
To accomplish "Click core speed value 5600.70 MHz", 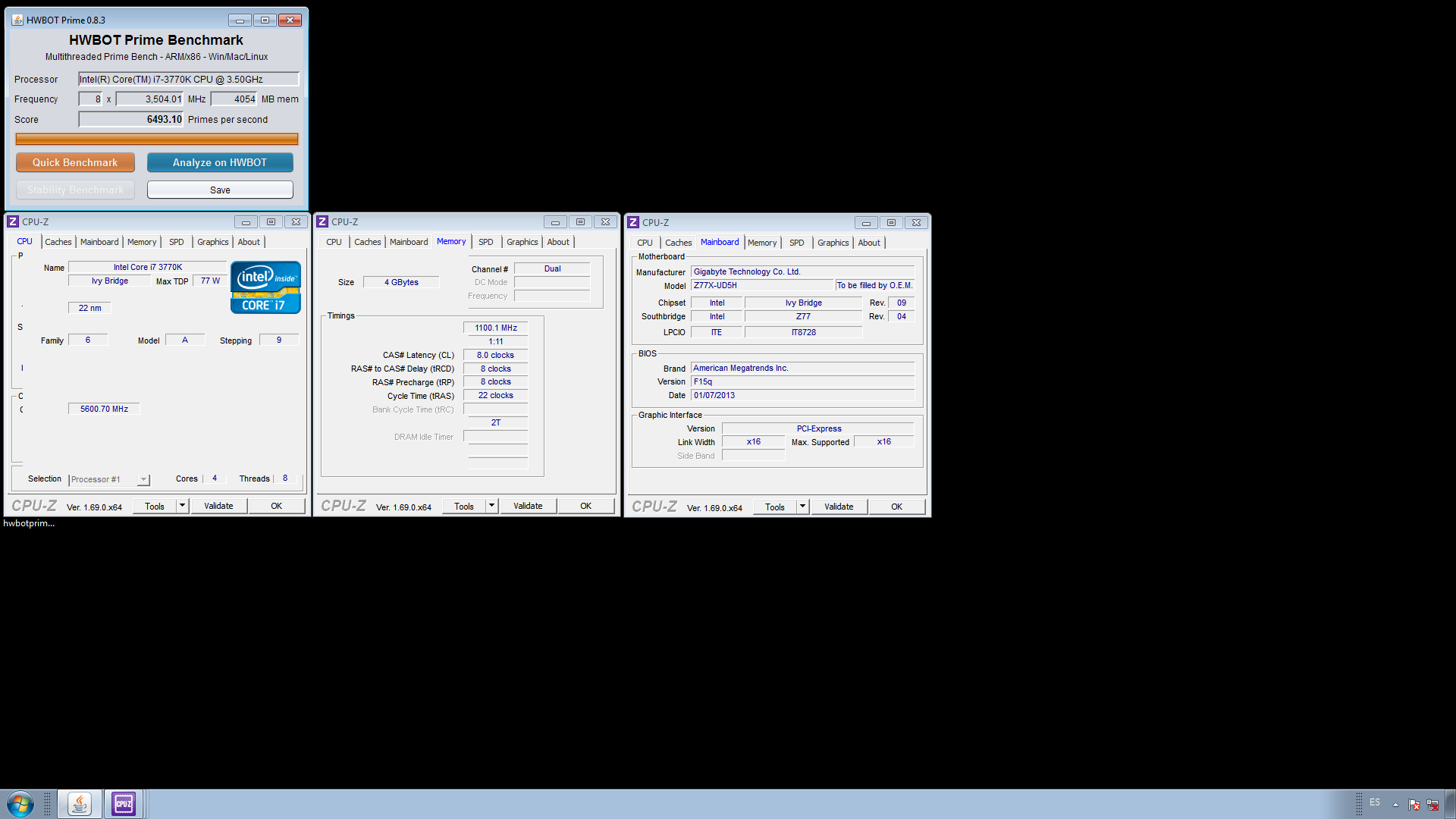I will 105,409.
